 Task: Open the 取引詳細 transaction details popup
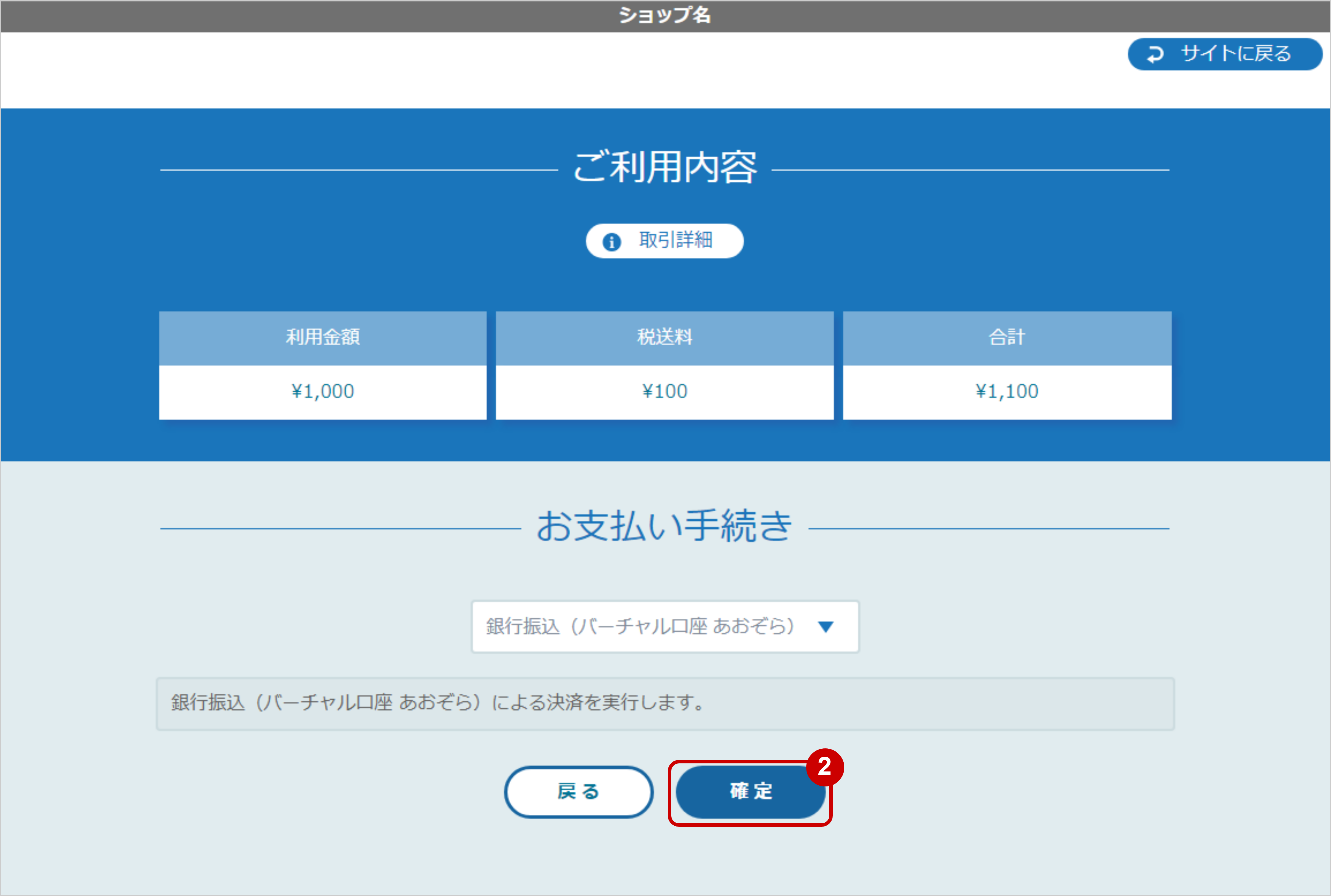coord(665,240)
